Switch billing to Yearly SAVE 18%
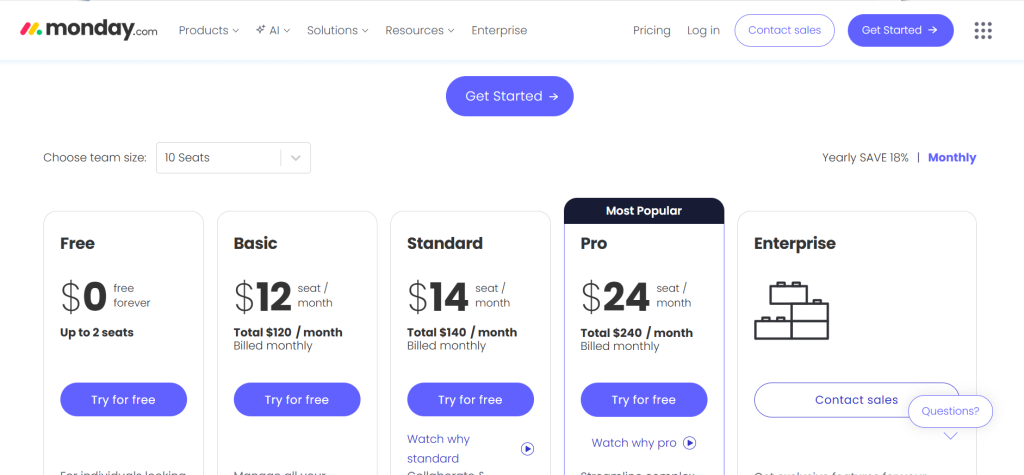This screenshot has width=1024, height=475. (x=865, y=158)
